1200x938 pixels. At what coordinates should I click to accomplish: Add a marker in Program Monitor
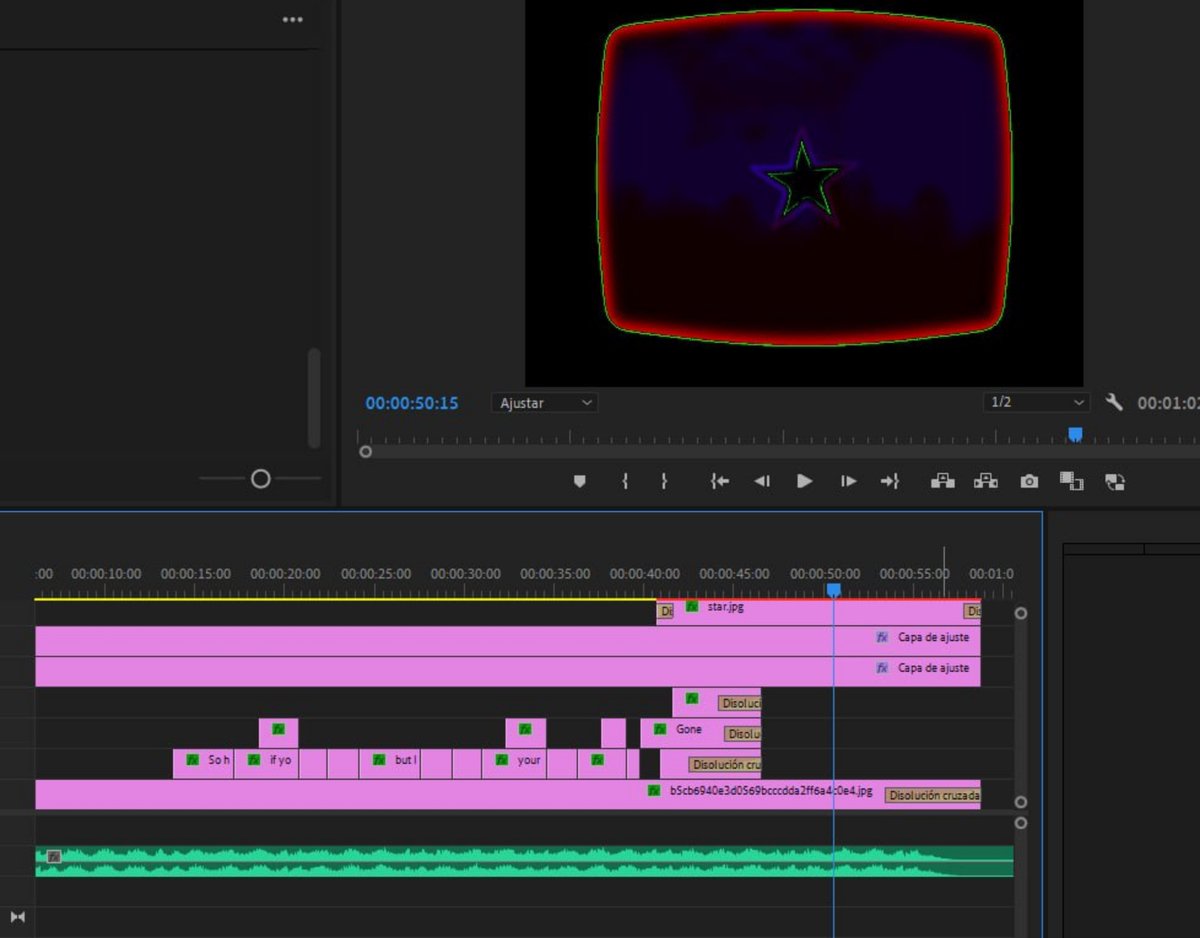pos(579,481)
